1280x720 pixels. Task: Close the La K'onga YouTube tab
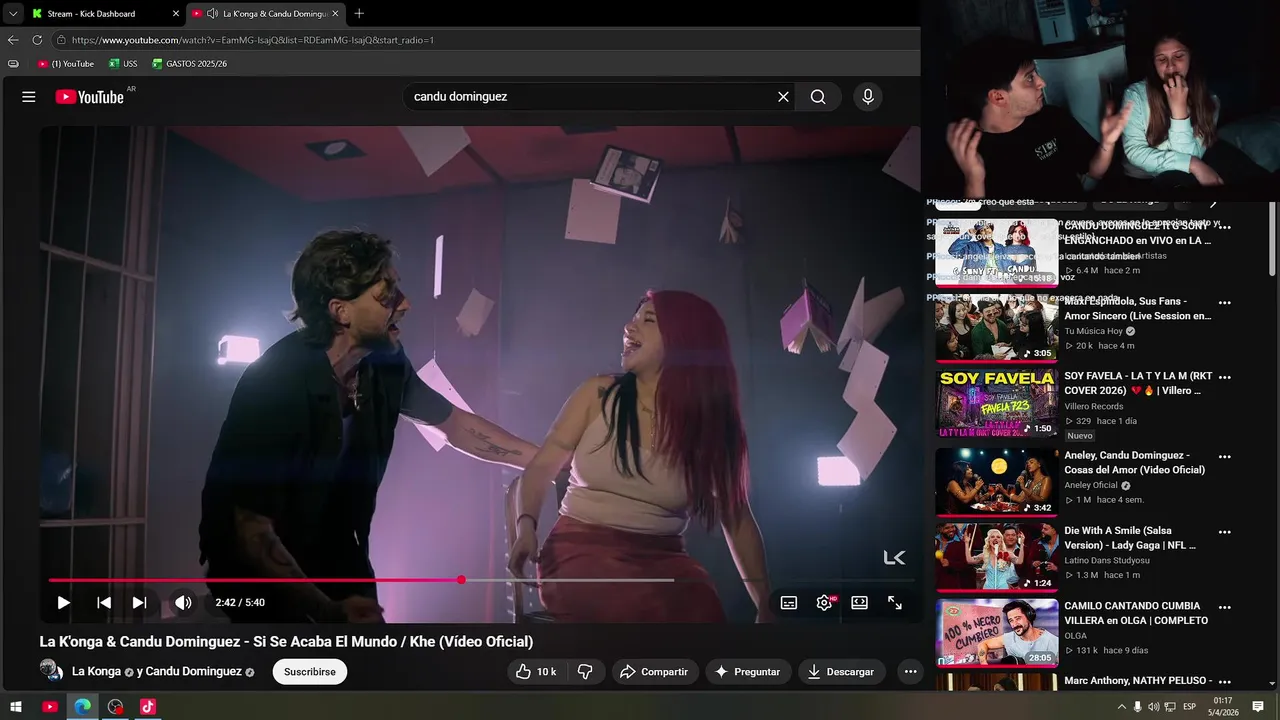pyautogui.click(x=335, y=13)
